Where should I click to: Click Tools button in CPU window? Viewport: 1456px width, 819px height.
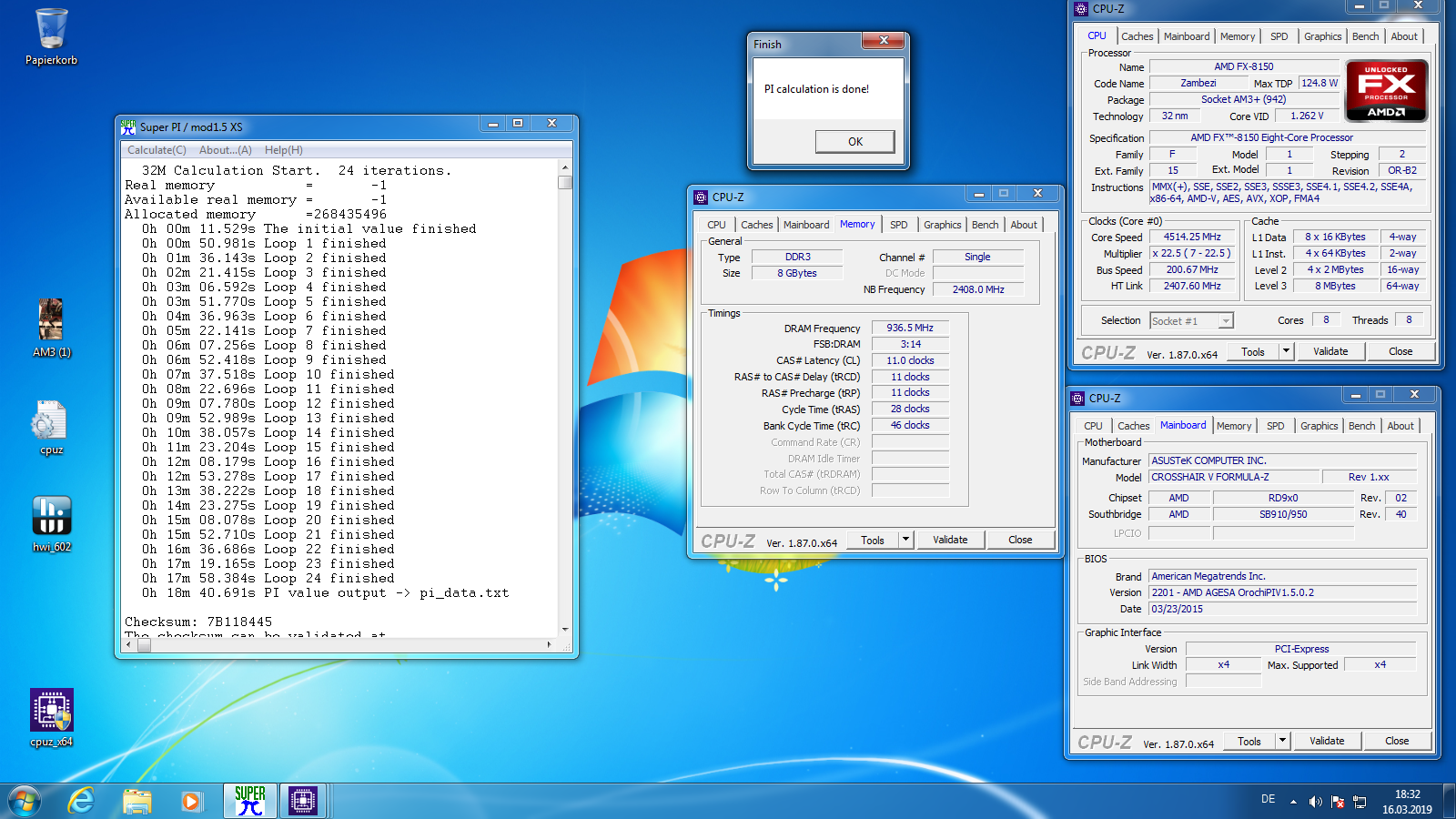click(x=1252, y=351)
